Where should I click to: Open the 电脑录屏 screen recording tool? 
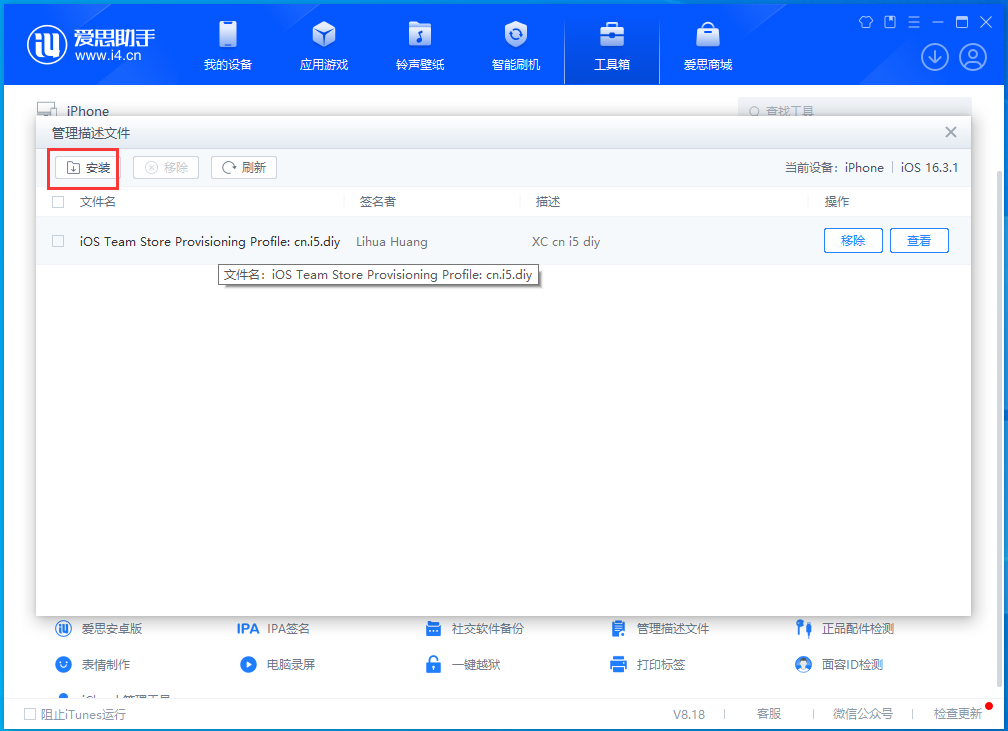click(x=294, y=663)
